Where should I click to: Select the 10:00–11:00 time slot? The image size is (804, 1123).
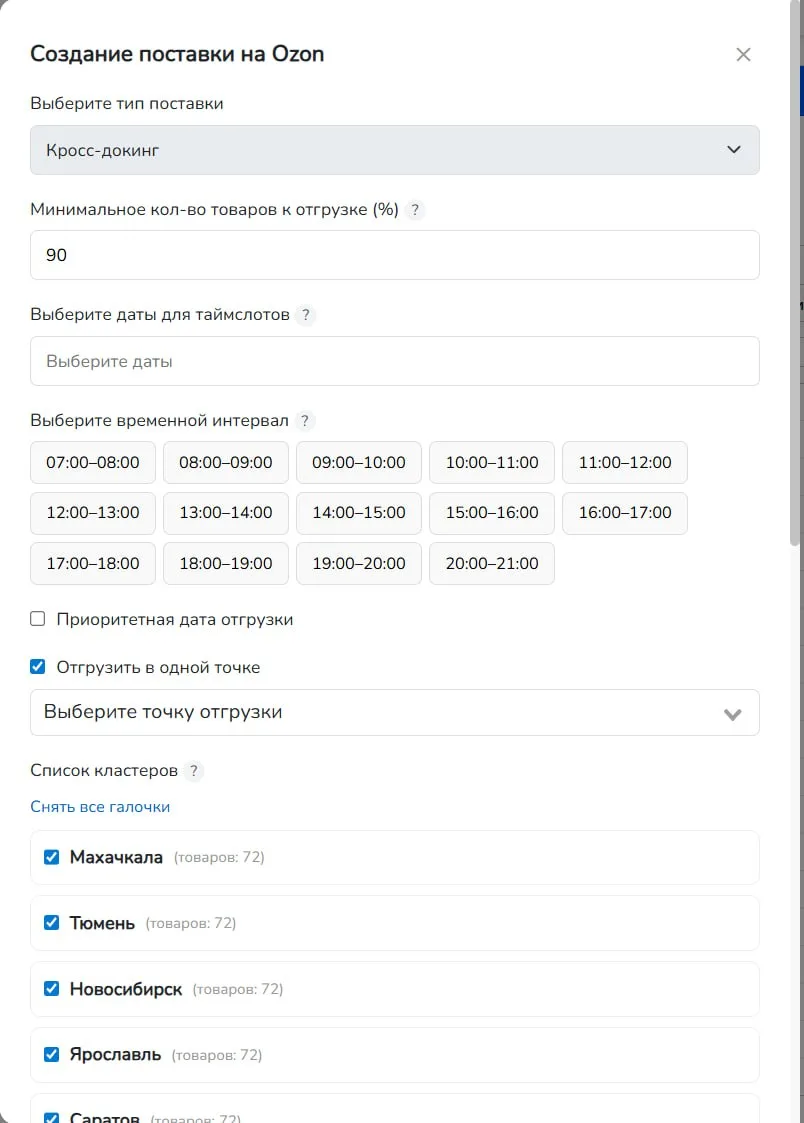click(x=492, y=463)
